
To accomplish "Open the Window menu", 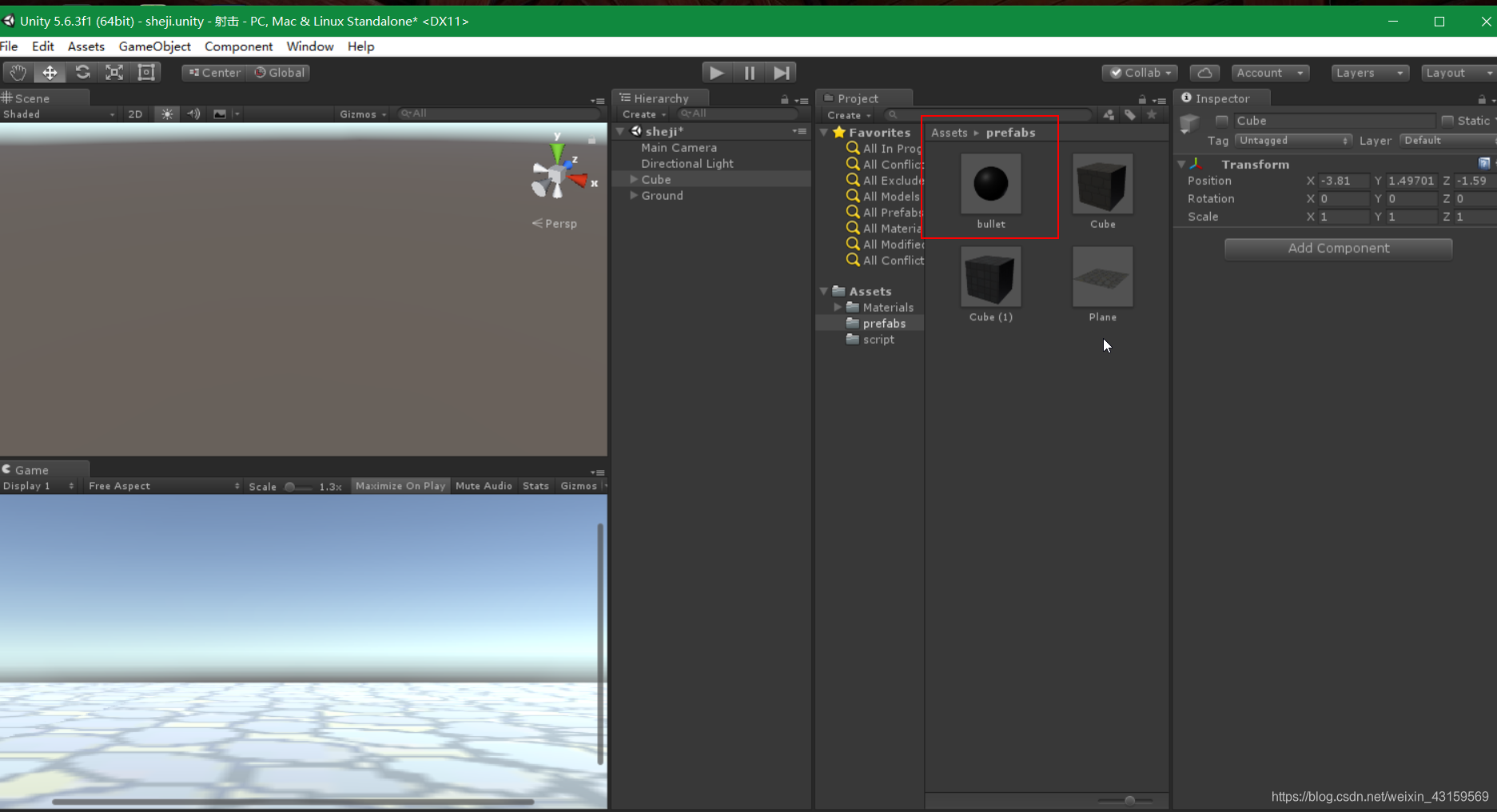I will point(310,46).
